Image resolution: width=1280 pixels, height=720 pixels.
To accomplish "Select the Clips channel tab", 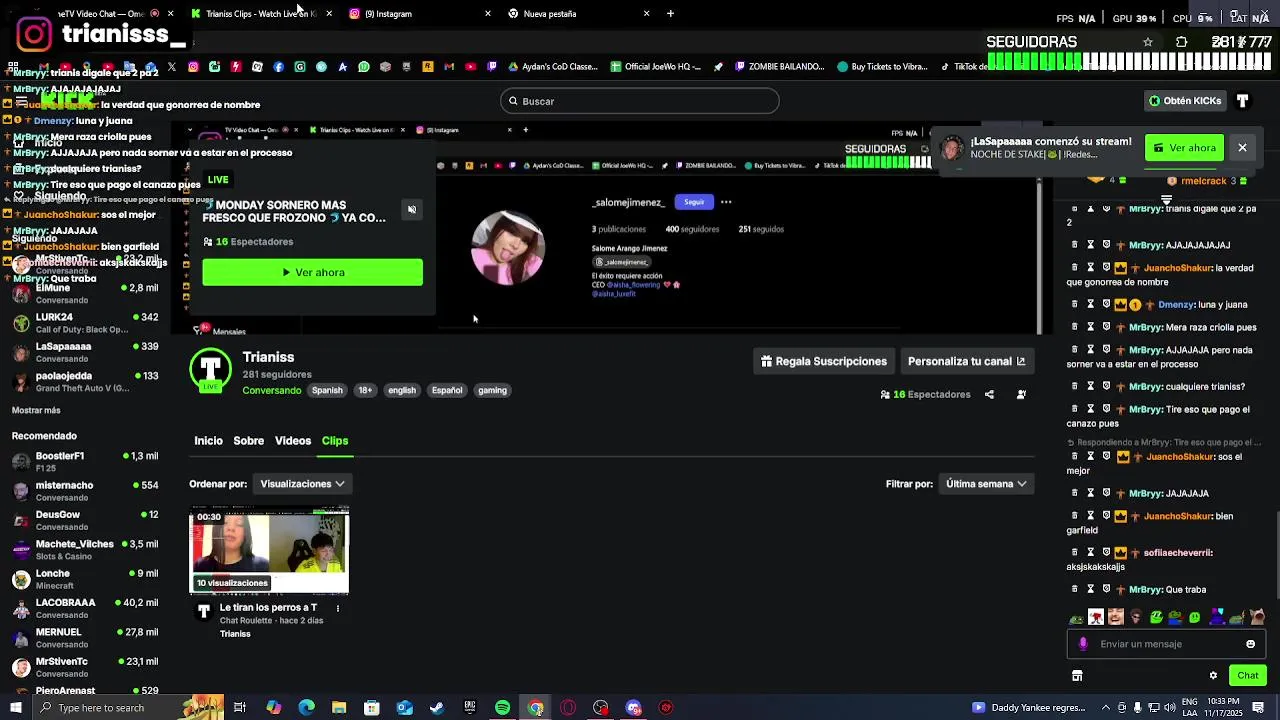I will coord(335,441).
